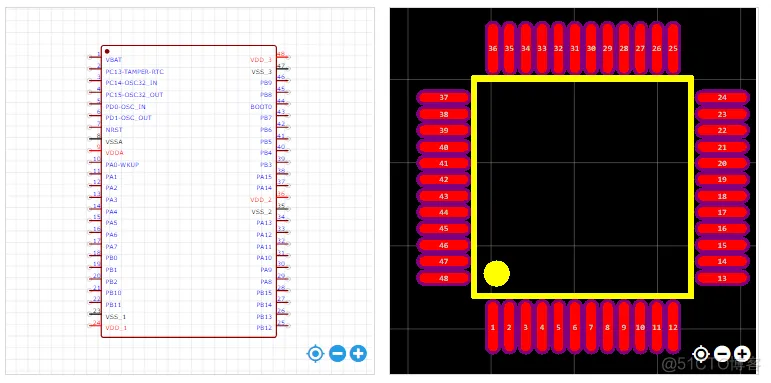Click footprint pad 37
The image size is (771, 383).
coord(444,97)
